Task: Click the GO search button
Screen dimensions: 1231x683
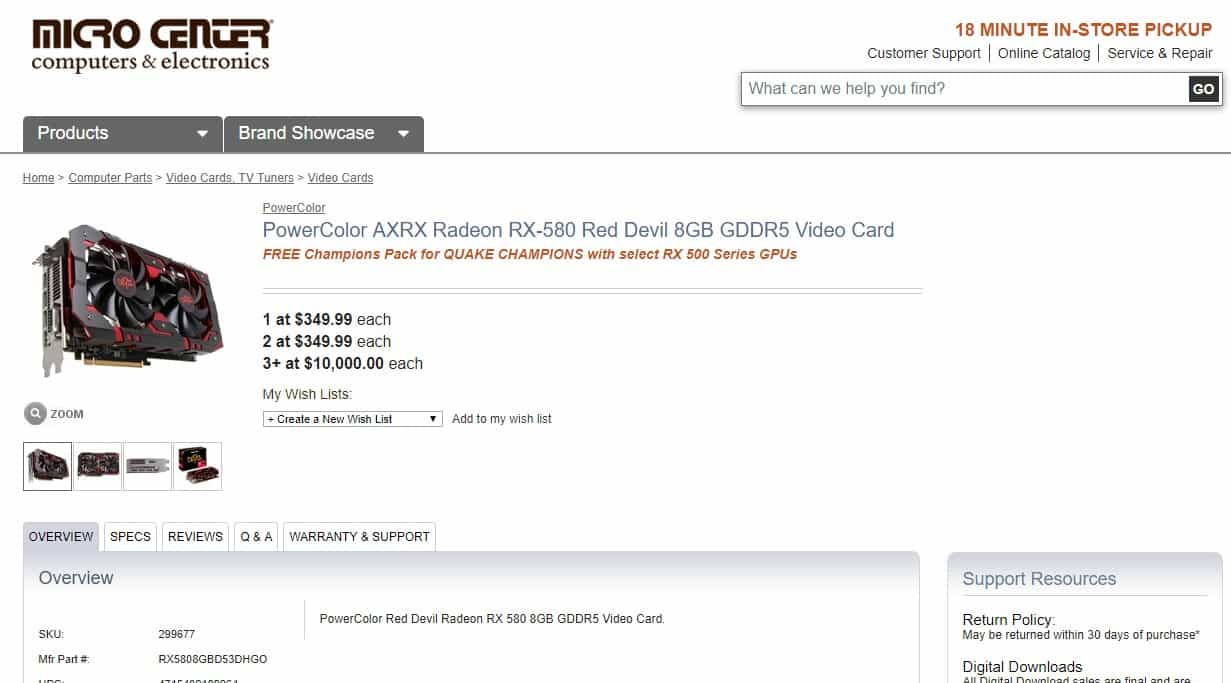Action: 1203,89
